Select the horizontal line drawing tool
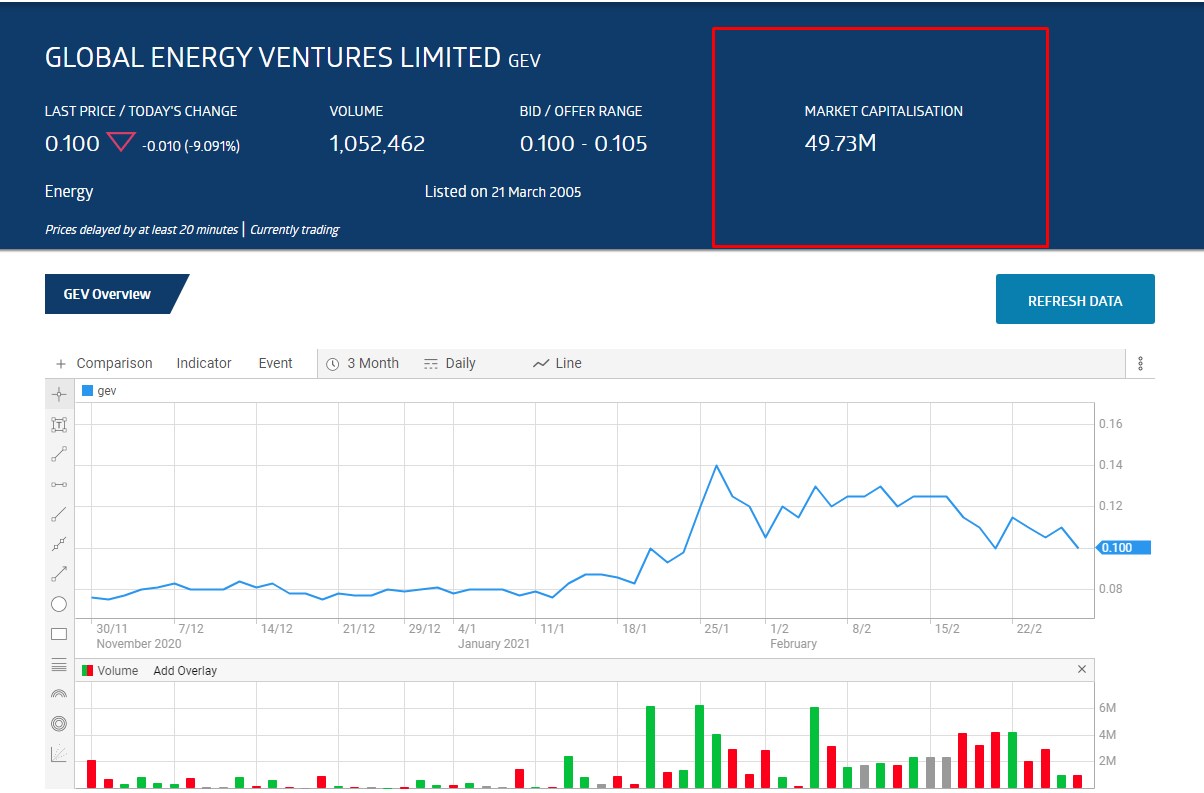The width and height of the screenshot is (1204, 793). 59,484
